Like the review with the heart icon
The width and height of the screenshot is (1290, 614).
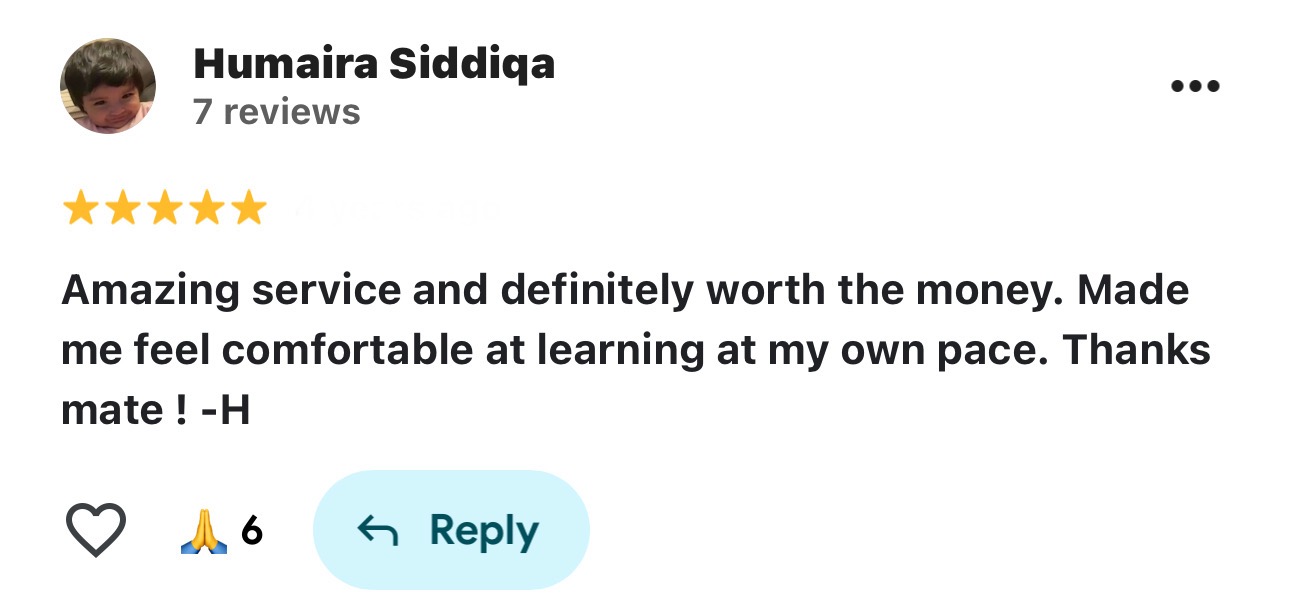pyautogui.click(x=95, y=530)
